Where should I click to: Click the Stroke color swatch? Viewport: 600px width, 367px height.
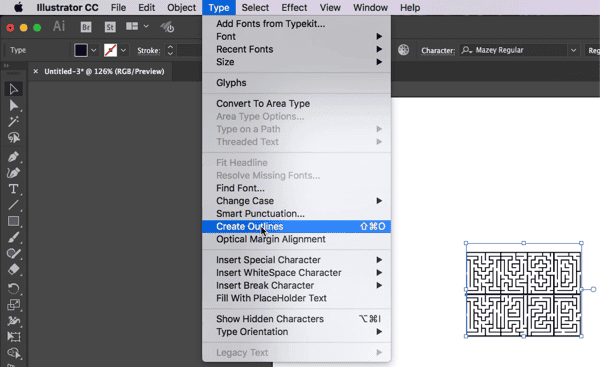111,50
